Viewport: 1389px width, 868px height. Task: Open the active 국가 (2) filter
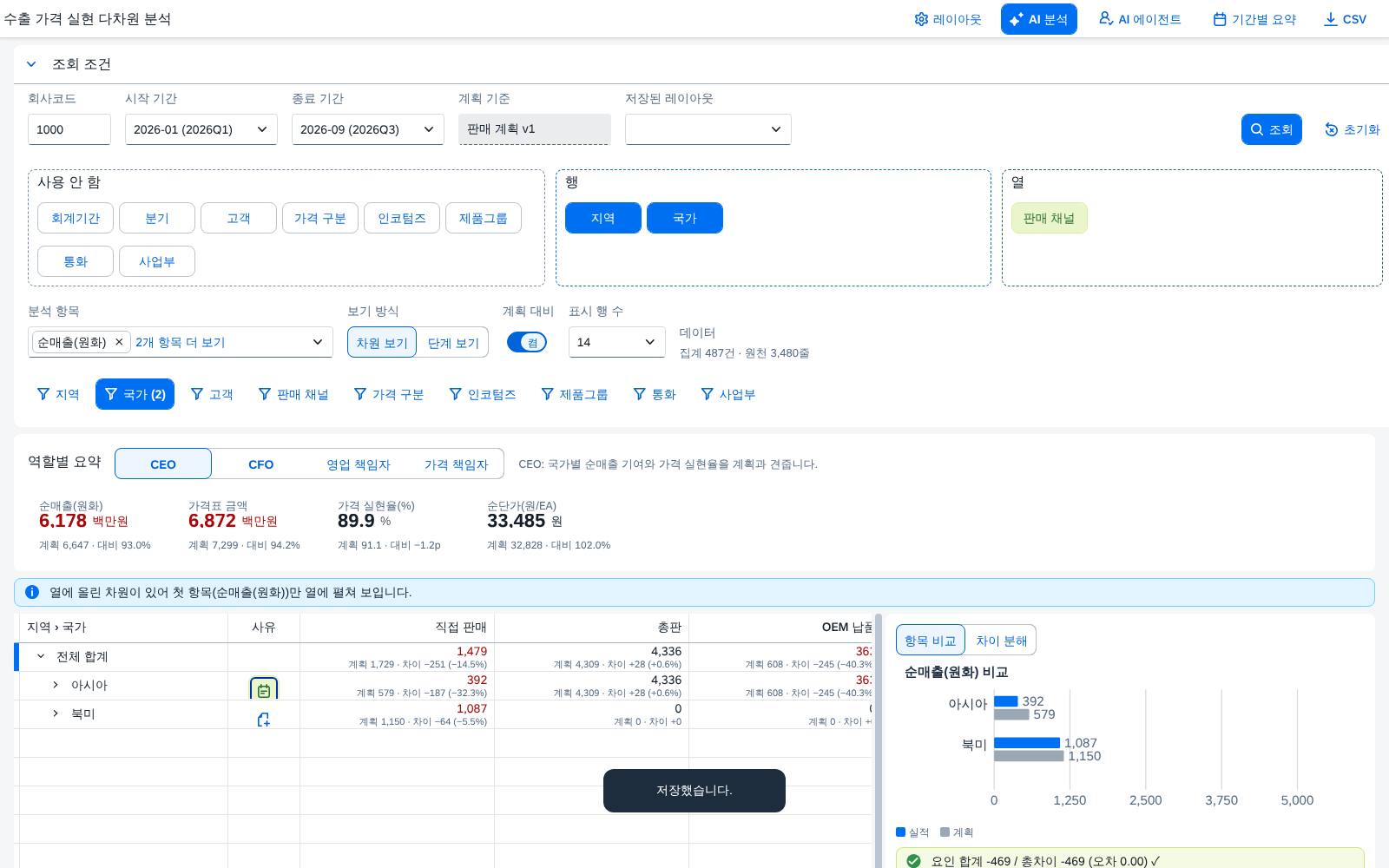click(135, 394)
